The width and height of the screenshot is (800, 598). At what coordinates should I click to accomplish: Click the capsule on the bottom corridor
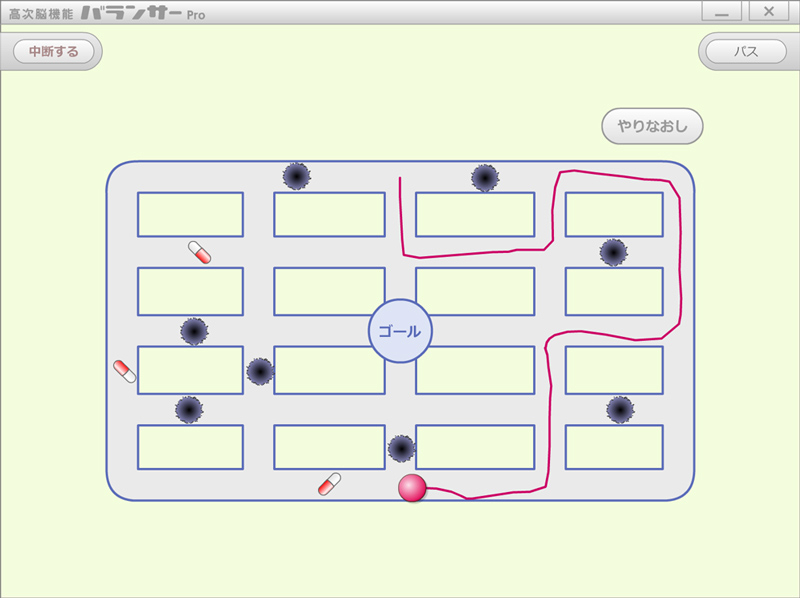point(329,484)
